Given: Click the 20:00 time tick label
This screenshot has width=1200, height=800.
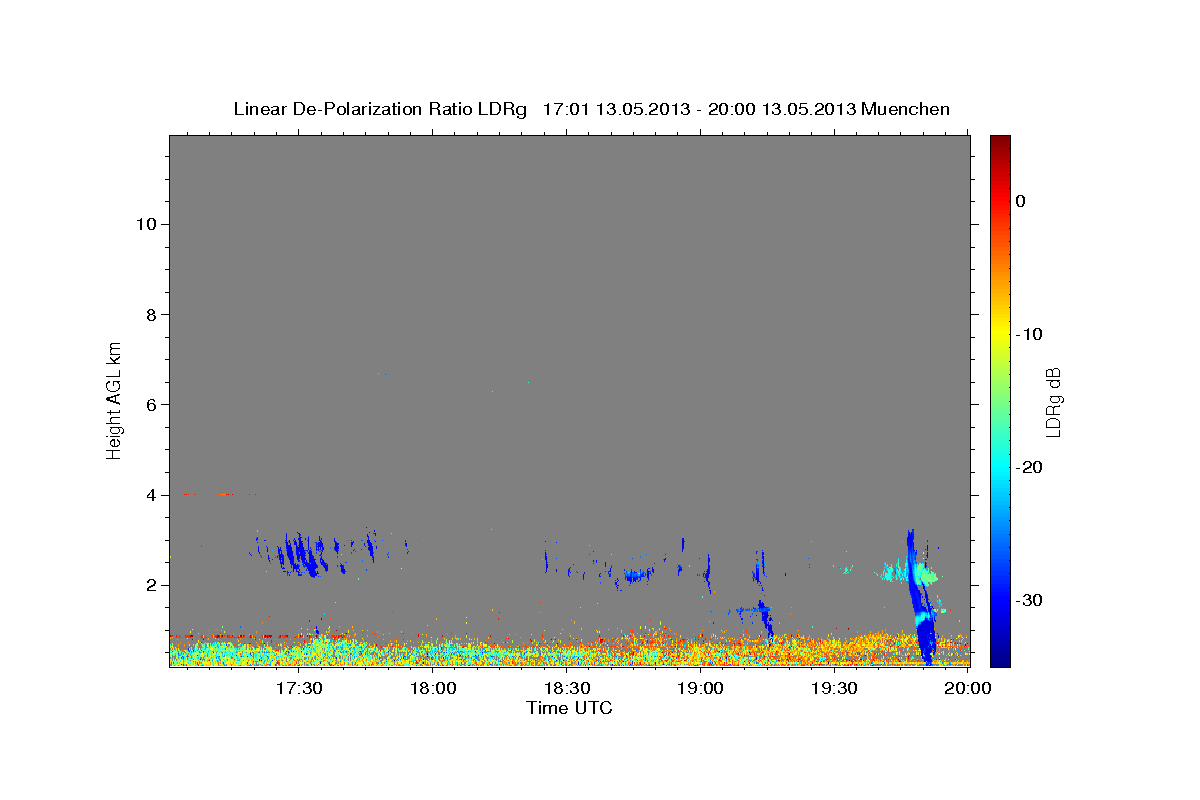Looking at the screenshot, I should (x=968, y=688).
